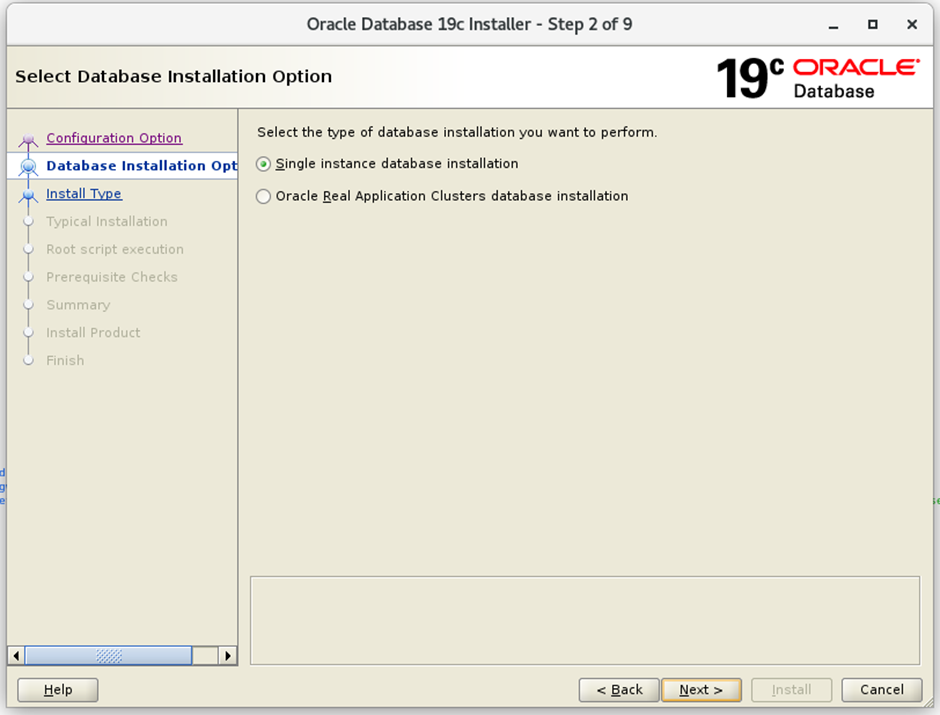Click the Install Type step icon
This screenshot has width=940, height=715.
28,195
